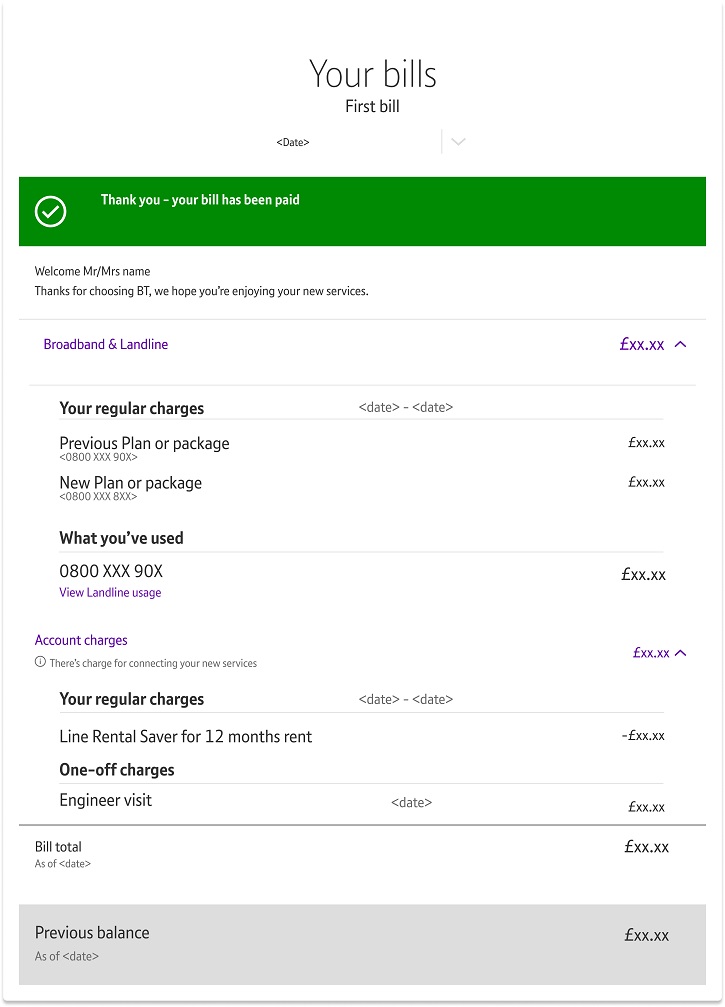The width and height of the screenshot is (725, 1007).
Task: Select the Previous balance row
Action: coord(92,933)
